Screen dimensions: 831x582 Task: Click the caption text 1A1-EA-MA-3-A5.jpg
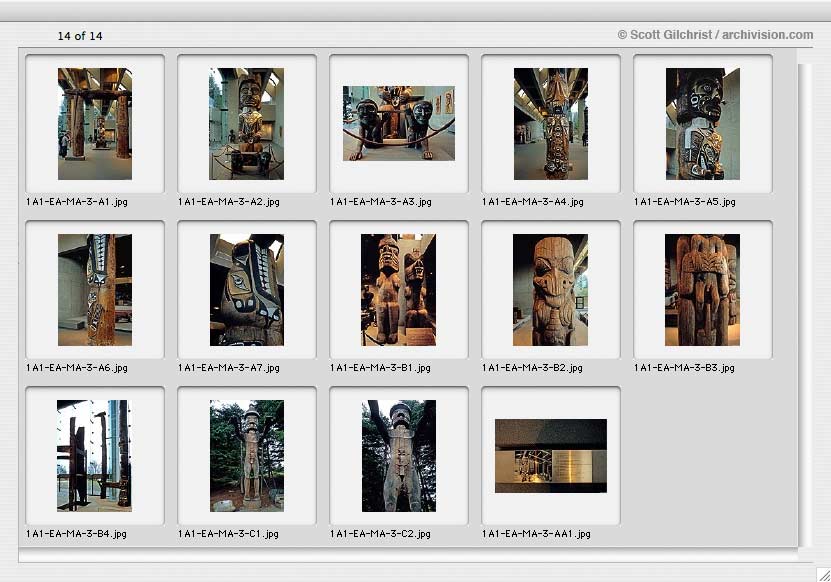click(x=685, y=202)
